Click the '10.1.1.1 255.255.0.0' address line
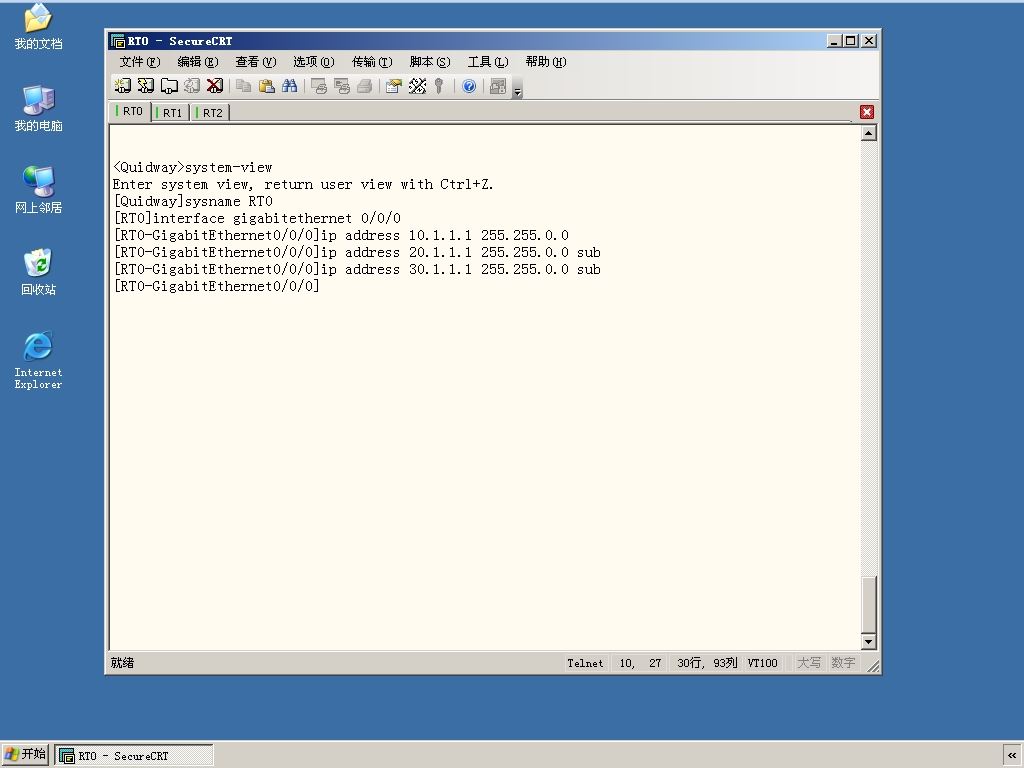Image resolution: width=1024 pixels, height=768 pixels. coord(341,235)
